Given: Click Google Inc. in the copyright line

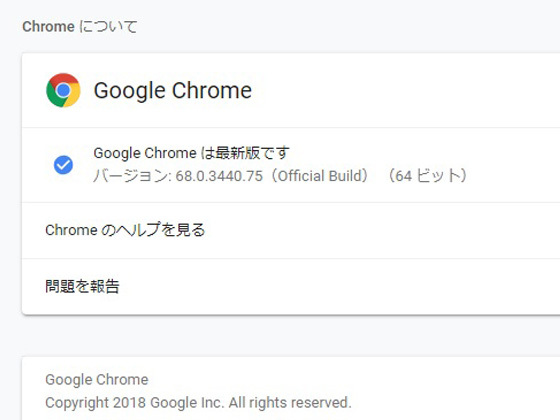Looking at the screenshot, I should (x=188, y=403).
